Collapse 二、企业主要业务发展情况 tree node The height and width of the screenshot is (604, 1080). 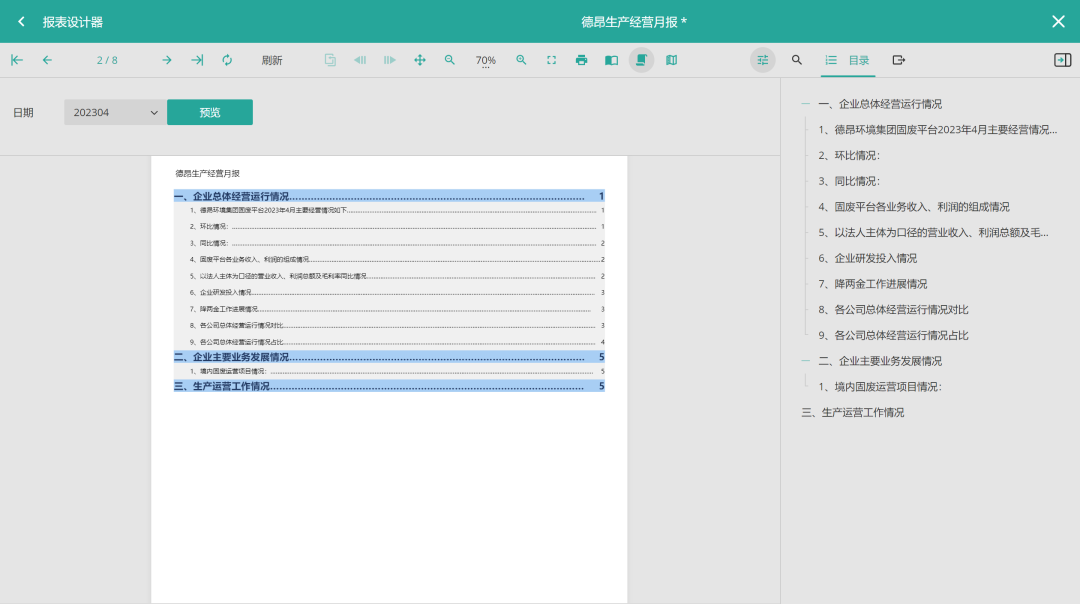point(806,361)
